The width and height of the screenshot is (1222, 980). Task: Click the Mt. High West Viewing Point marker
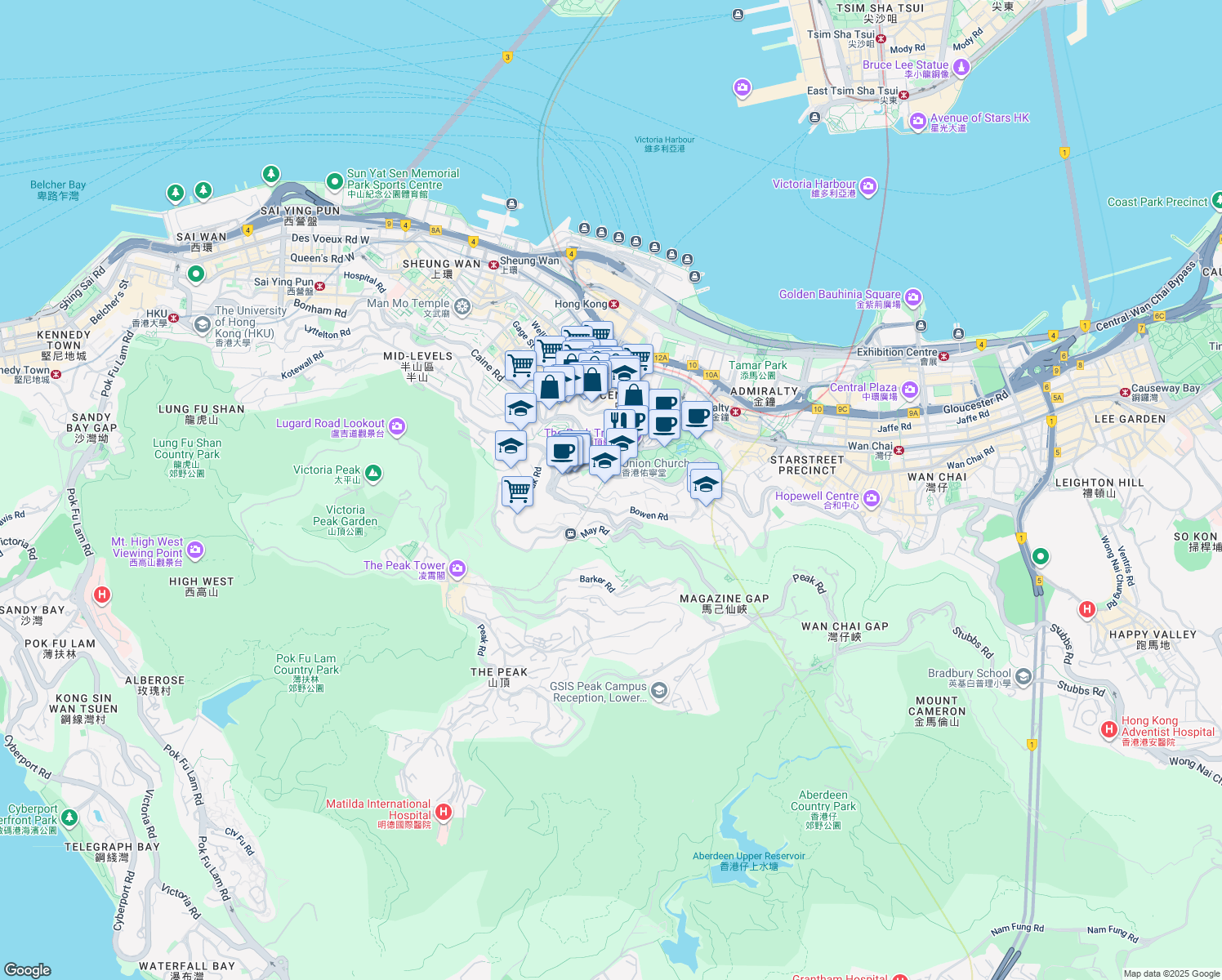[194, 551]
